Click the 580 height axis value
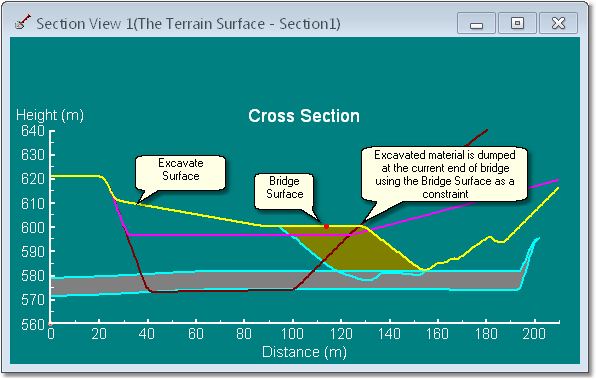 33,276
